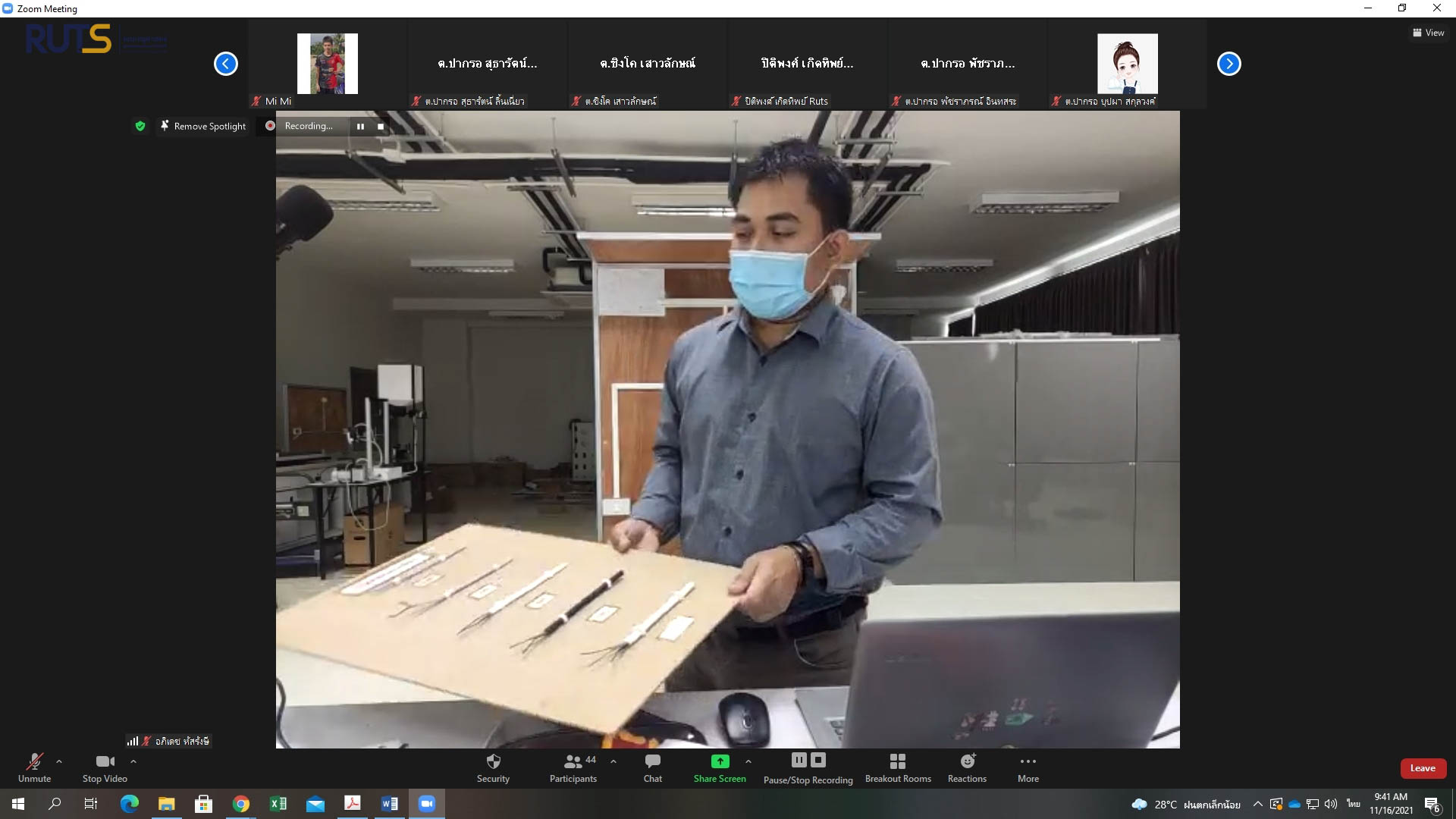Viewport: 1456px width, 819px height.
Task: Open the Participants panel
Action: 573,767
